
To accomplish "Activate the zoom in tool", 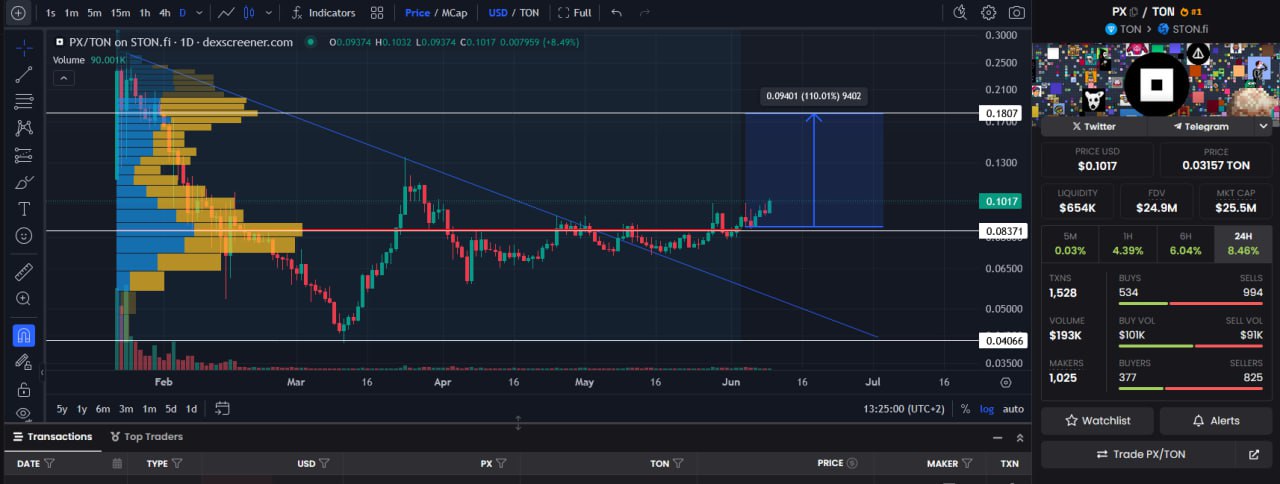I will [x=24, y=299].
